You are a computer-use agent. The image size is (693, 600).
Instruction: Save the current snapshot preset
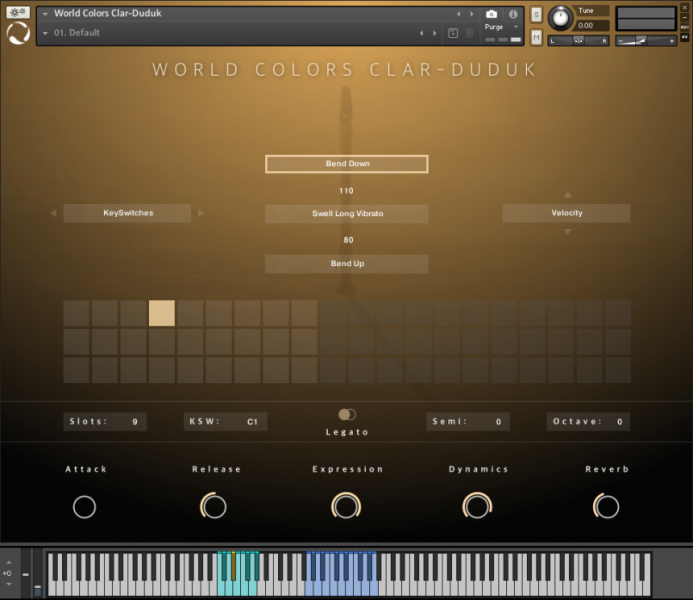pyautogui.click(x=453, y=33)
